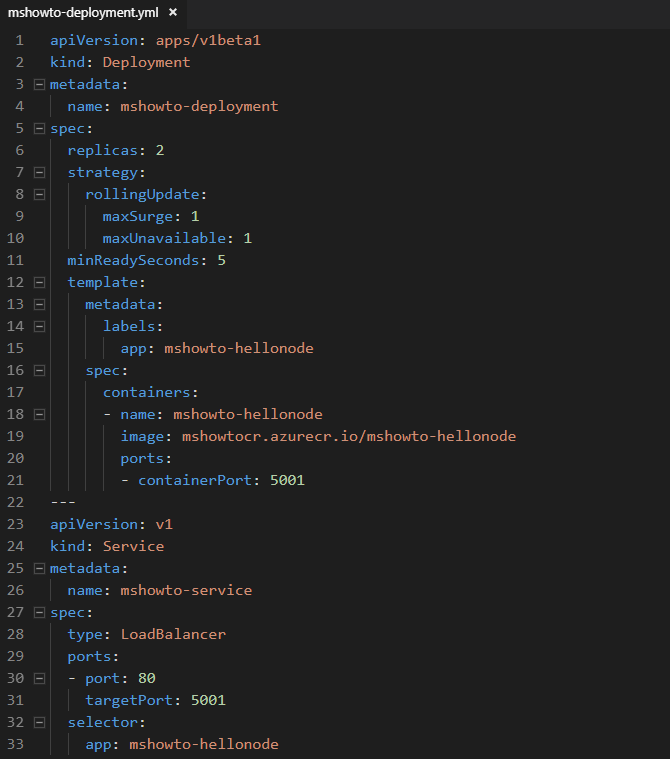Collapse the selector fold marker on line 32

tap(39, 723)
